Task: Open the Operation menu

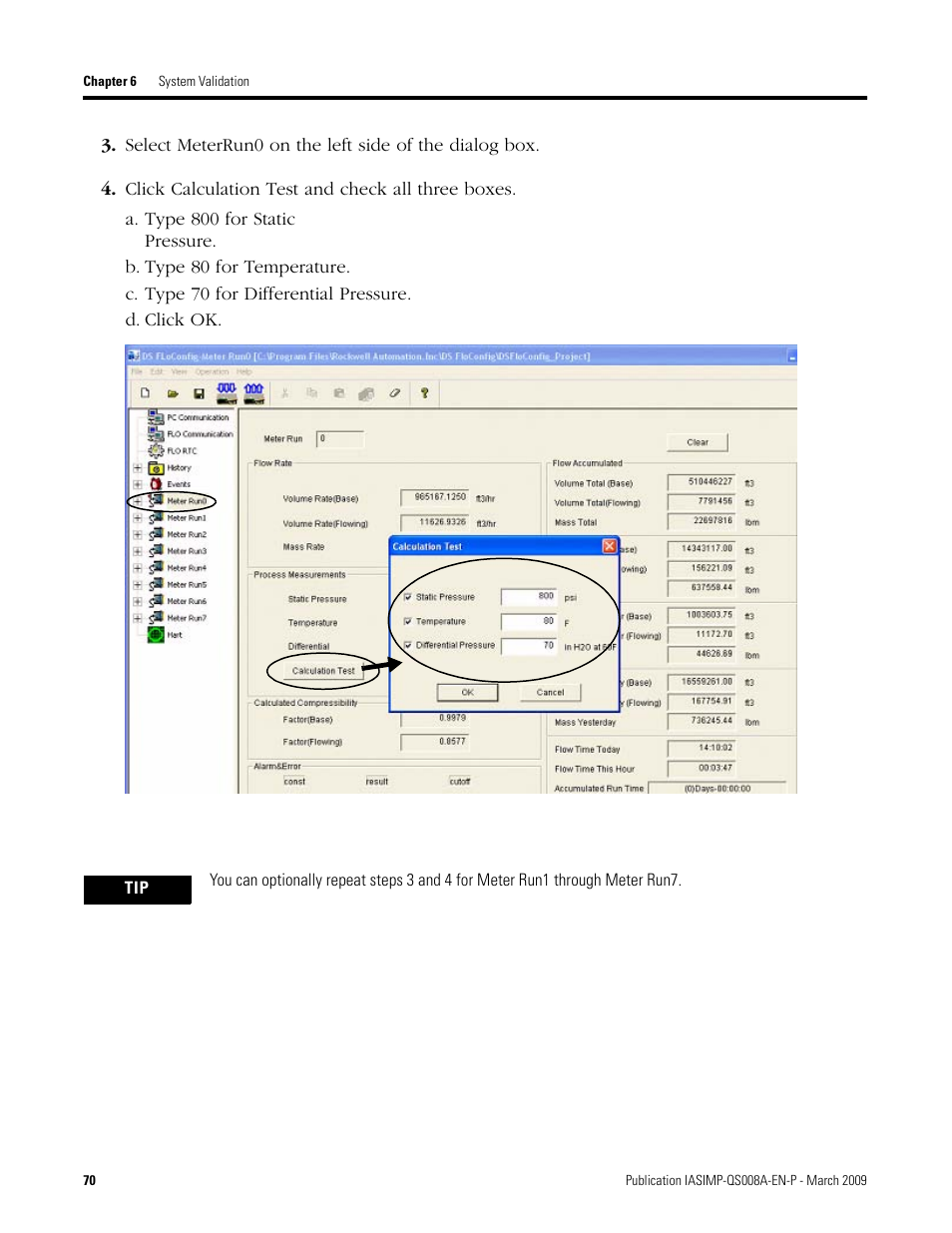Action: 212,371
